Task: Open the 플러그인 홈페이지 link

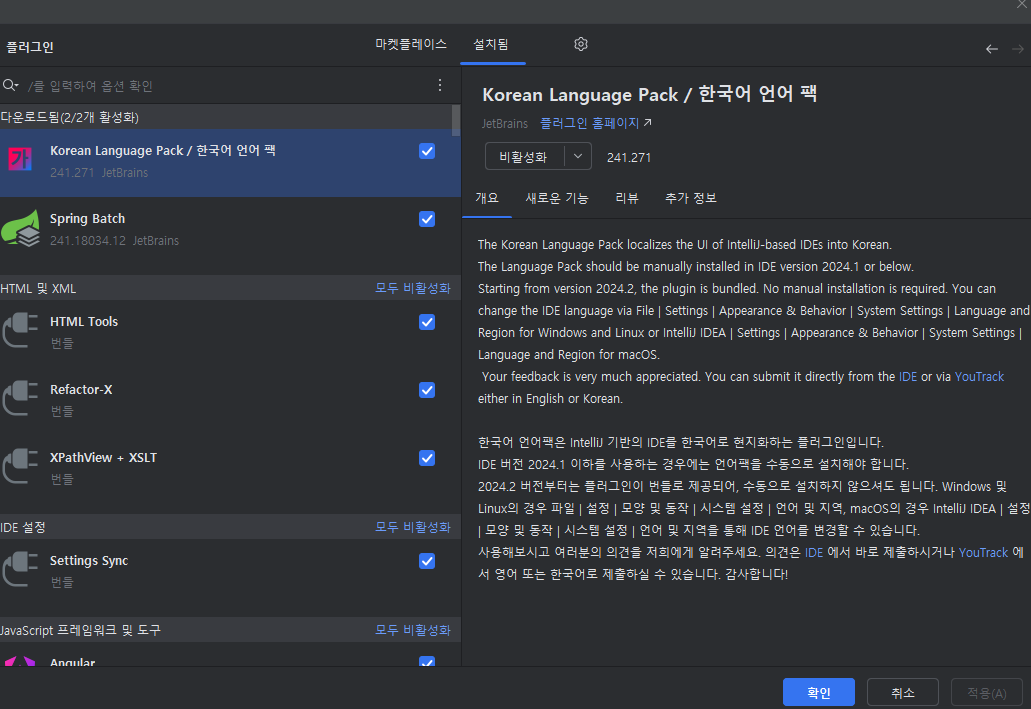Action: point(590,123)
